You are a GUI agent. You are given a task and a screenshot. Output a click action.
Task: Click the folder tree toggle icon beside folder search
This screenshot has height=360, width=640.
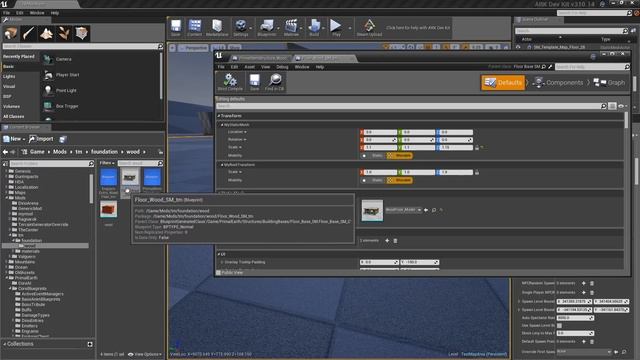point(5,164)
